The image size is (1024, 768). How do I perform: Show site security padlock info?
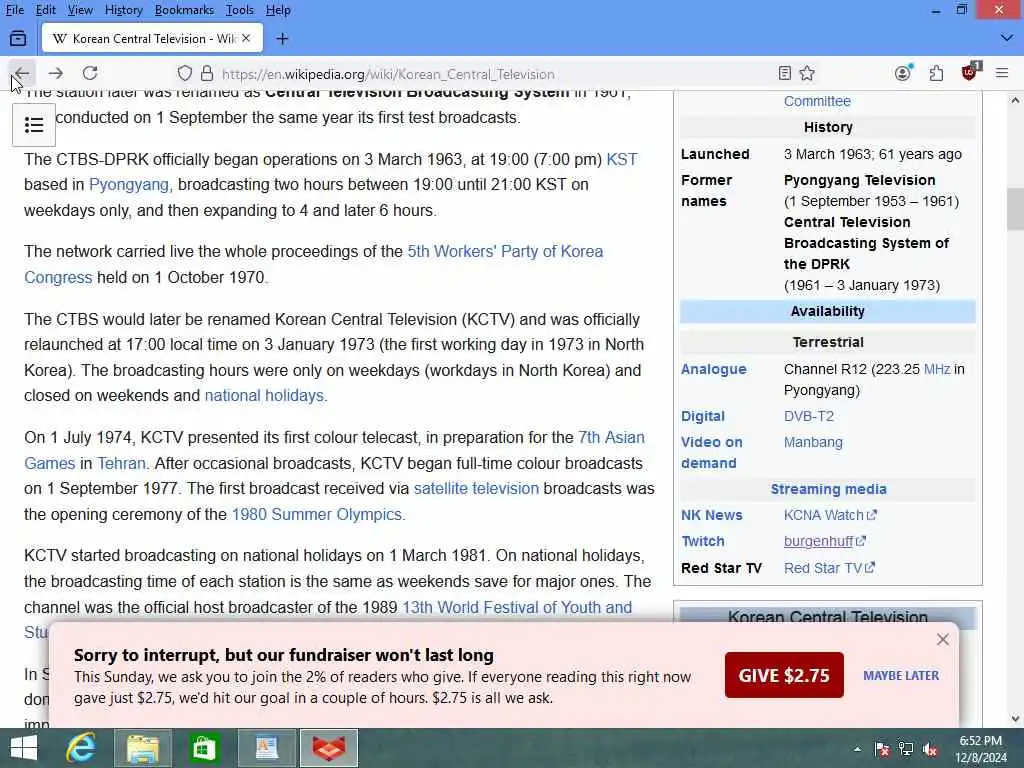(x=207, y=73)
